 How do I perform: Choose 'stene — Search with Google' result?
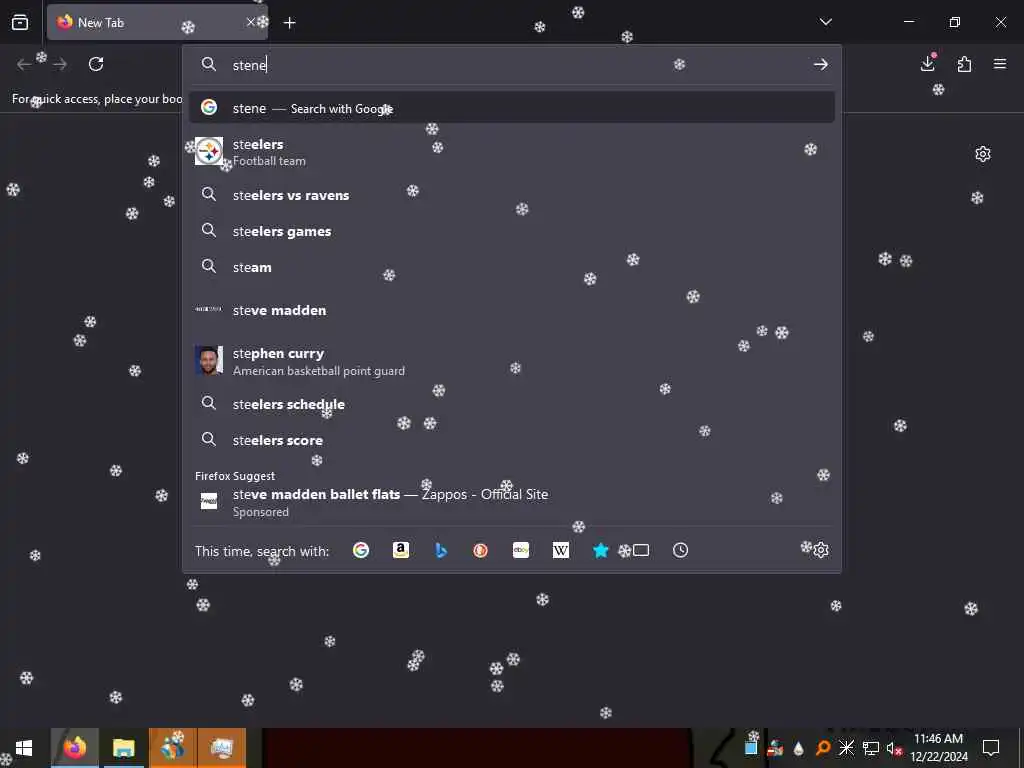point(512,108)
